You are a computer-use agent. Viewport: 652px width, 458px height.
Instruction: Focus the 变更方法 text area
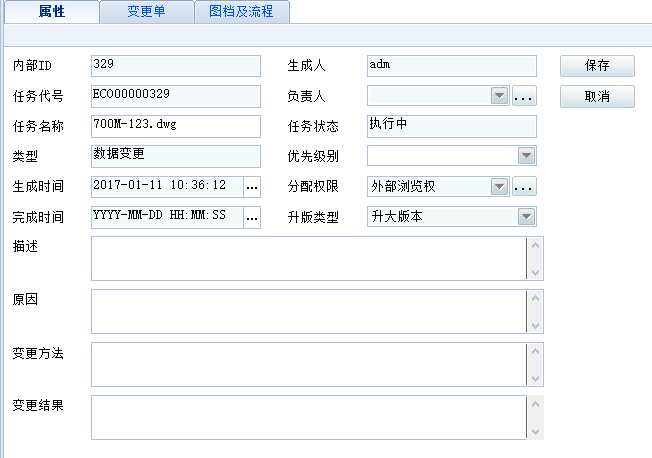click(308, 364)
